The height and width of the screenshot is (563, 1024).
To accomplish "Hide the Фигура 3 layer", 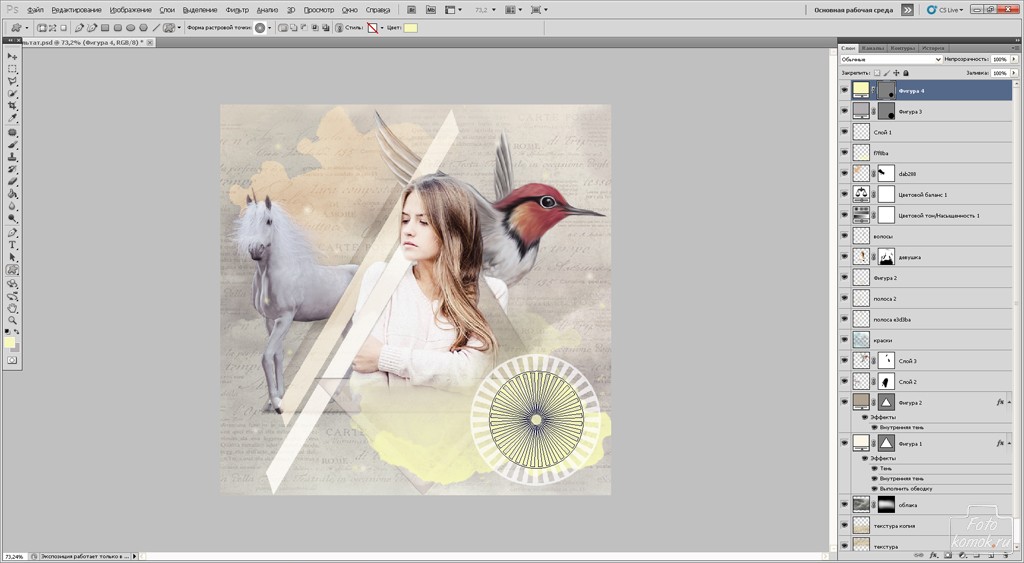I will pos(844,111).
